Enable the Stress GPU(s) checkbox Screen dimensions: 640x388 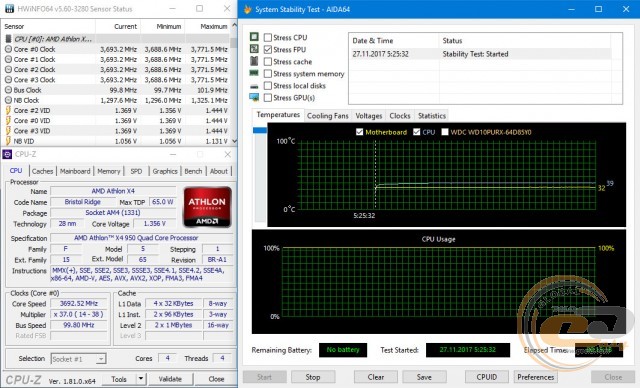click(268, 98)
